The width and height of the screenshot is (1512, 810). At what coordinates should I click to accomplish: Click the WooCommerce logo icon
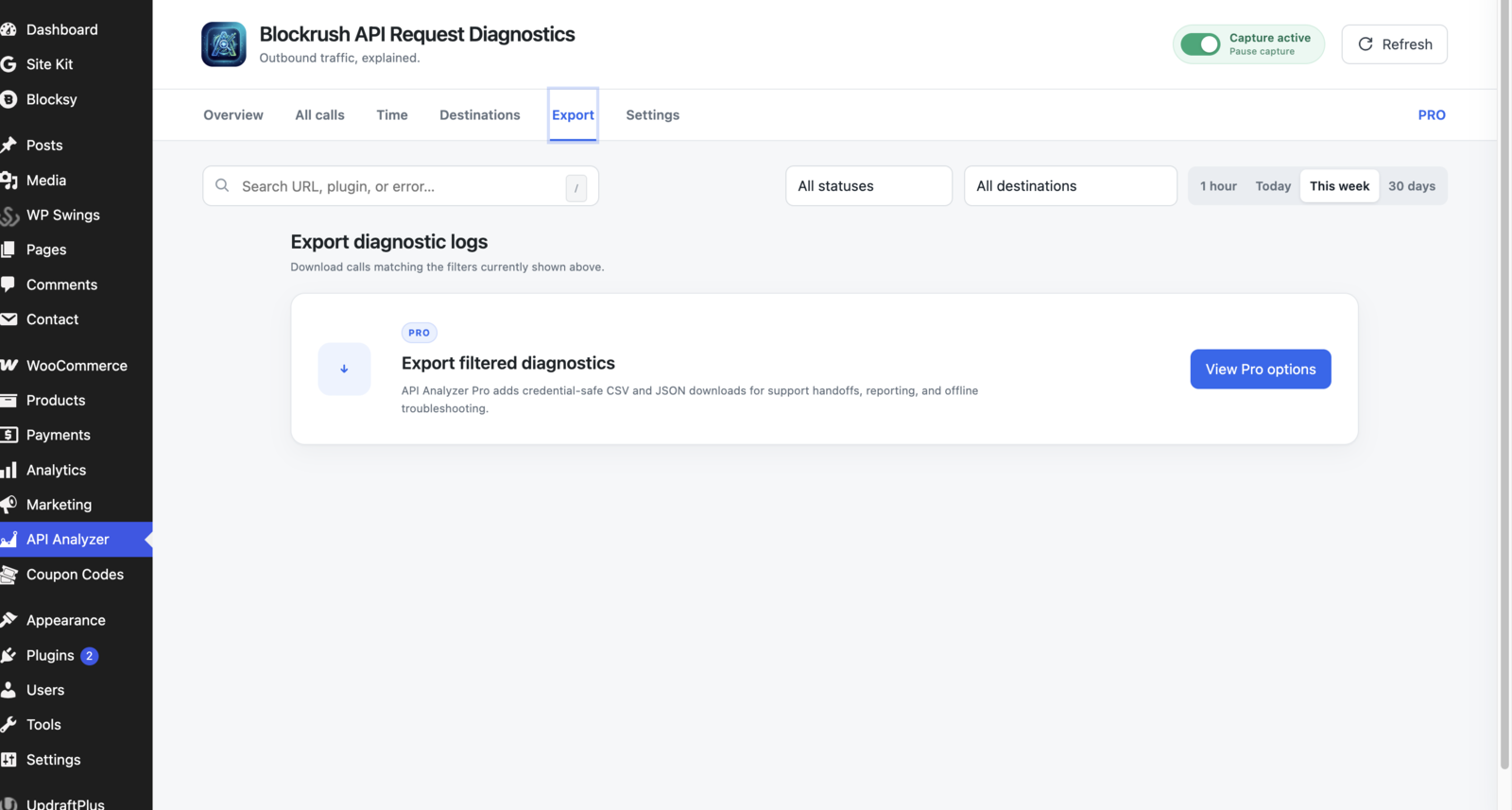[9, 365]
